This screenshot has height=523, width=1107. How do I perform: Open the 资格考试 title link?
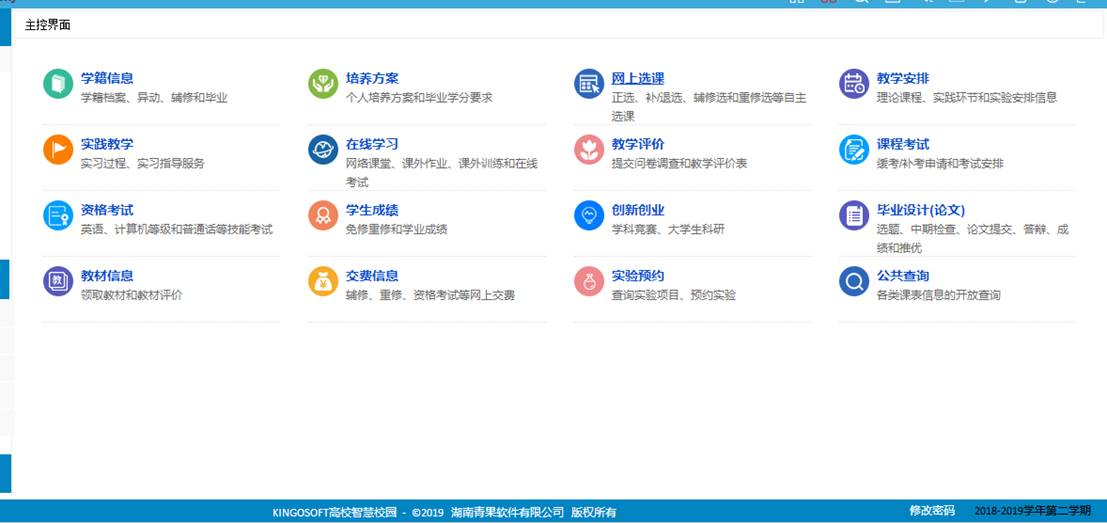(x=107, y=210)
